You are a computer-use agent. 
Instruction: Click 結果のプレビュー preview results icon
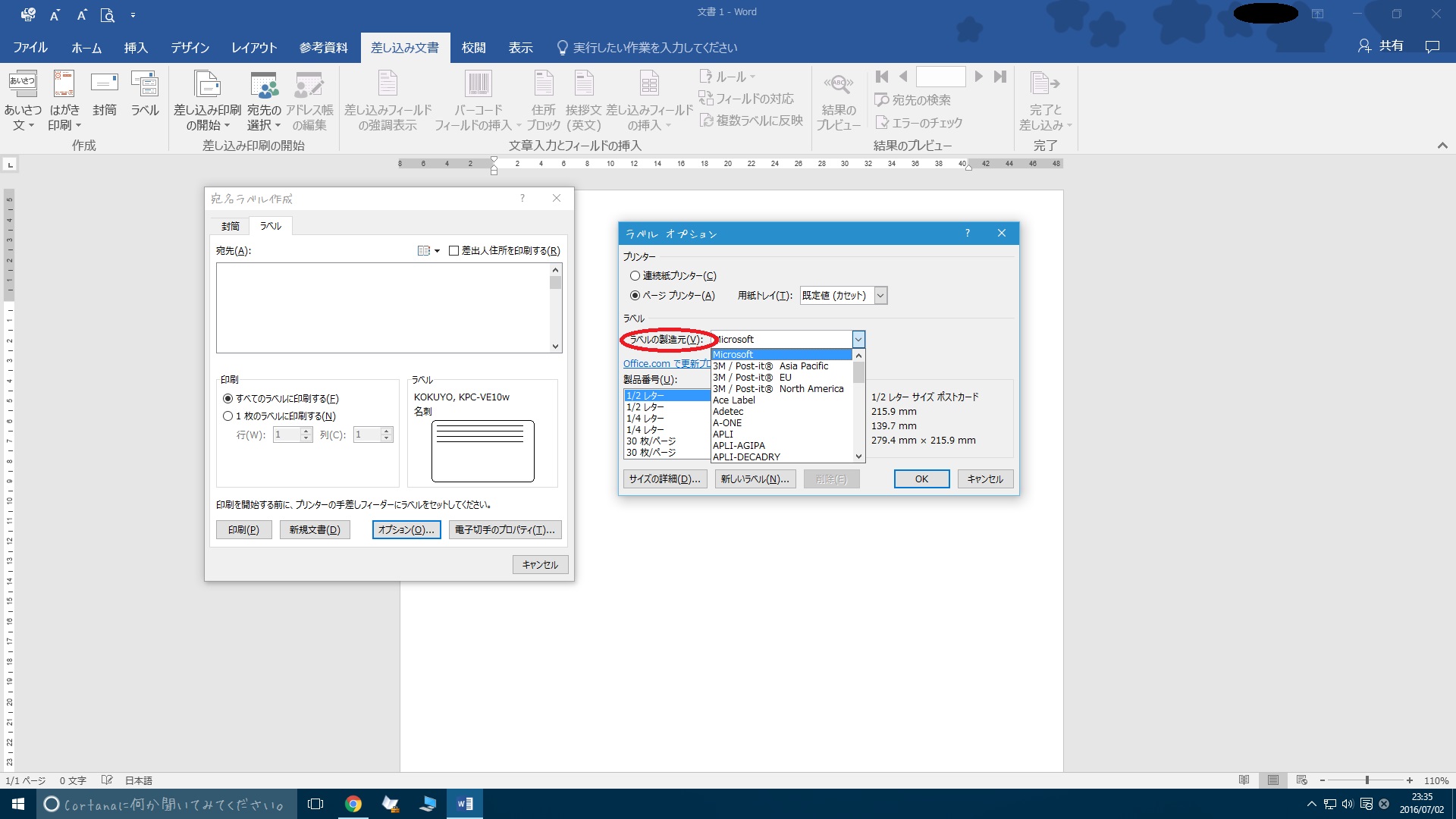[x=838, y=101]
